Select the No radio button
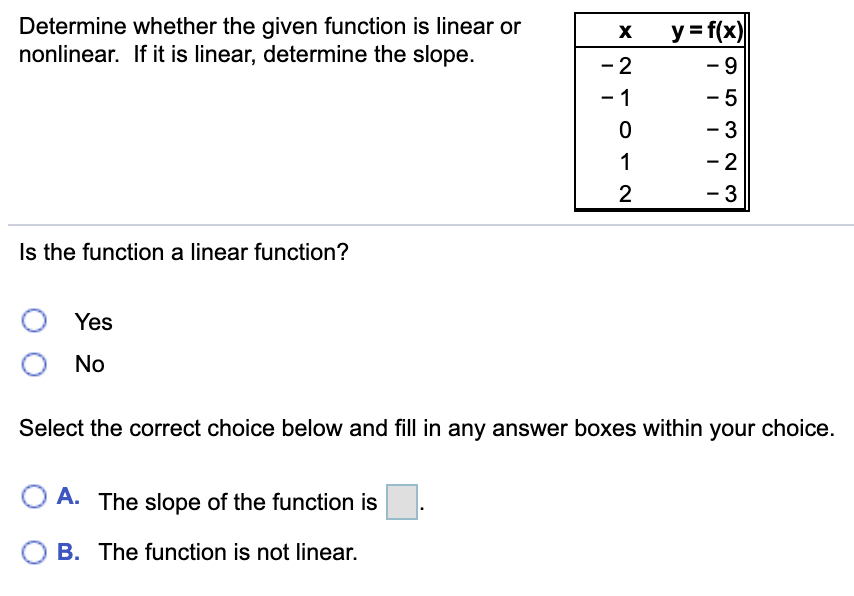The height and width of the screenshot is (596, 854). (x=36, y=364)
